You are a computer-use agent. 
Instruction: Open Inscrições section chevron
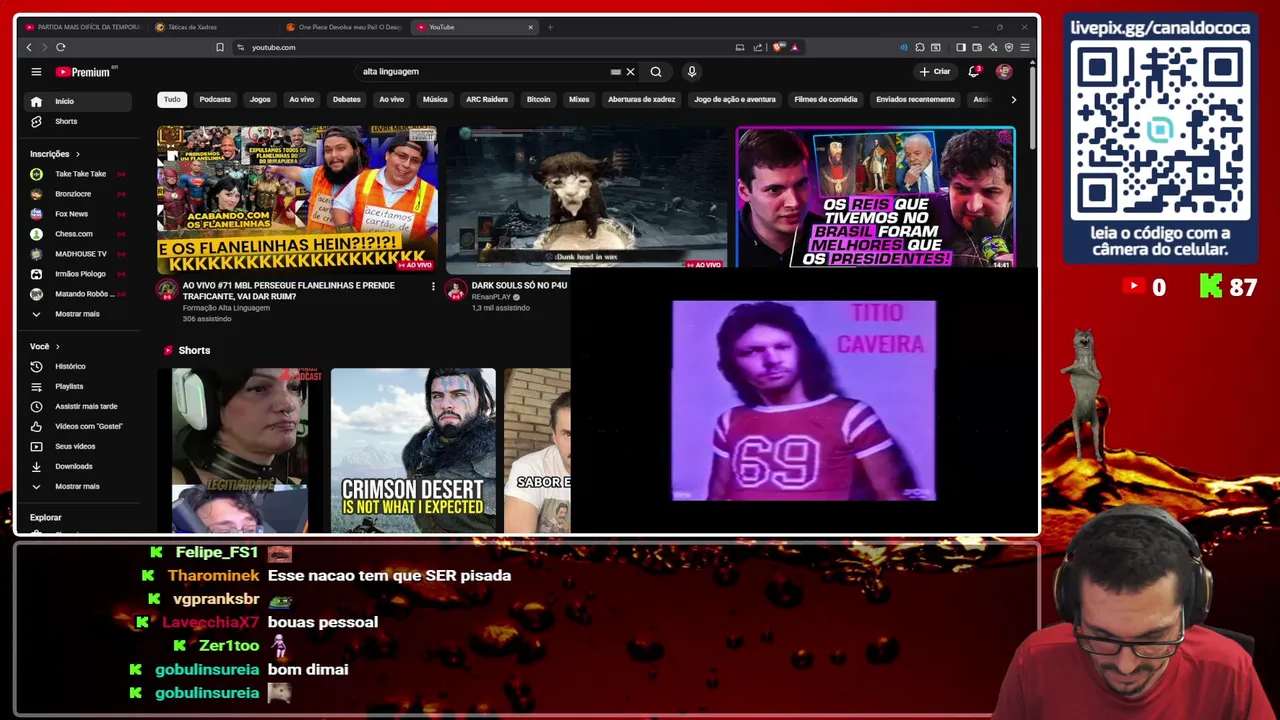77,154
